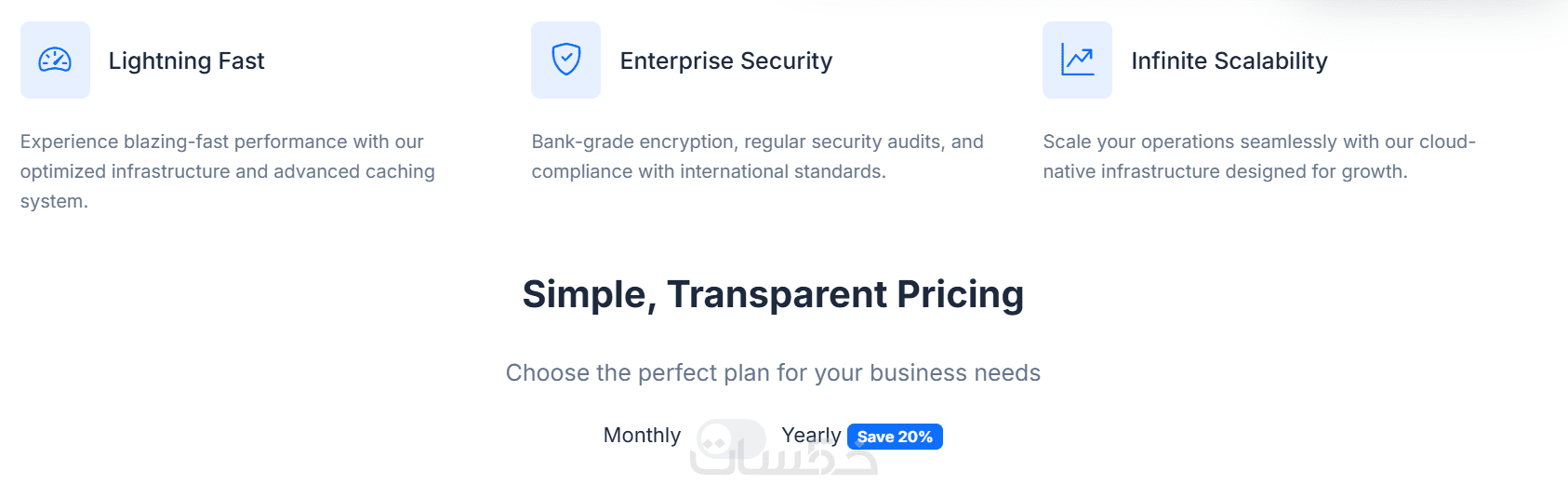Toggle the Monthly/Yearly billing switch
The image size is (1568, 485).
(x=731, y=436)
